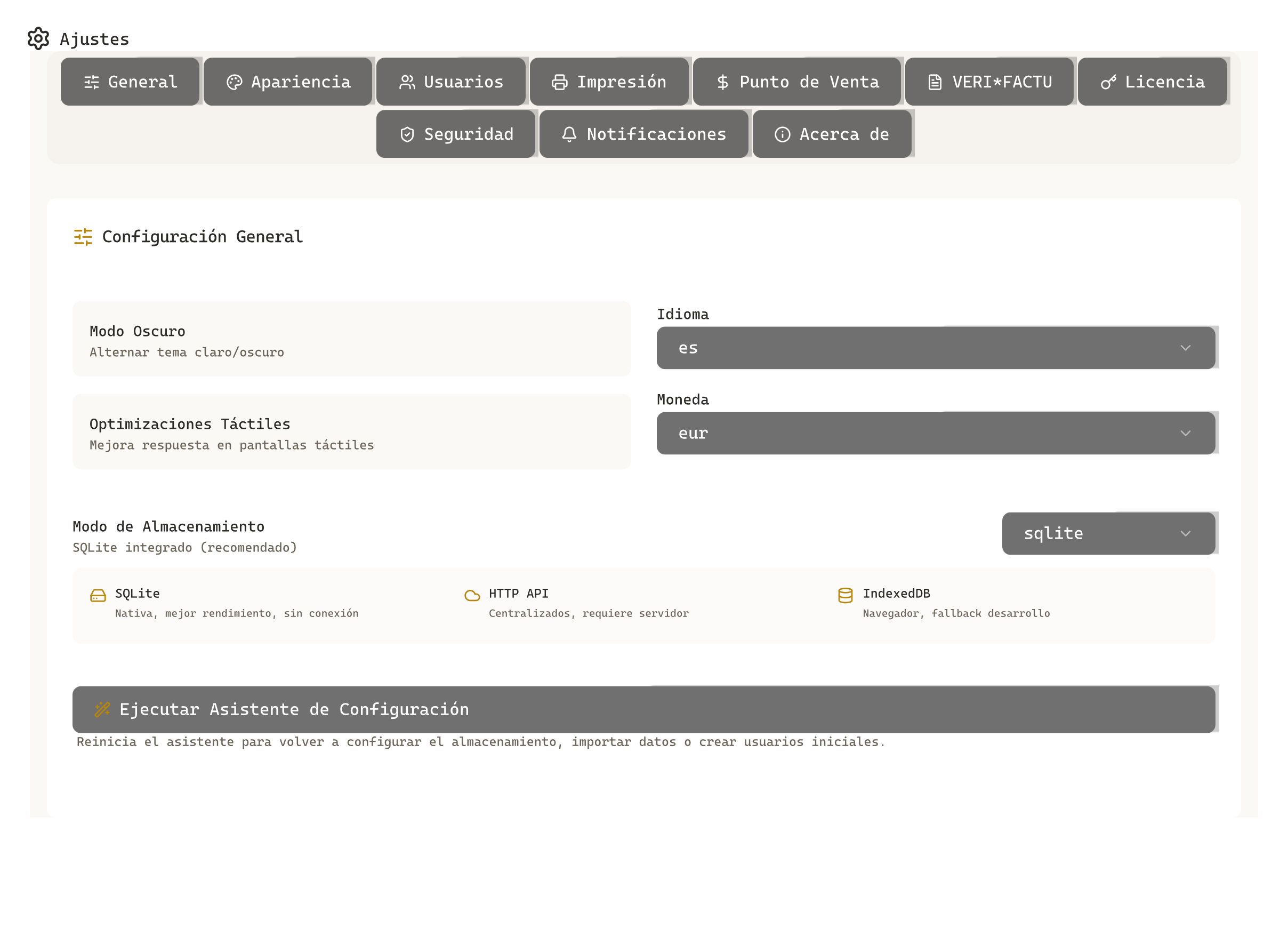Click the bell icon for Notificaciones
1288x937 pixels.
pyautogui.click(x=569, y=135)
